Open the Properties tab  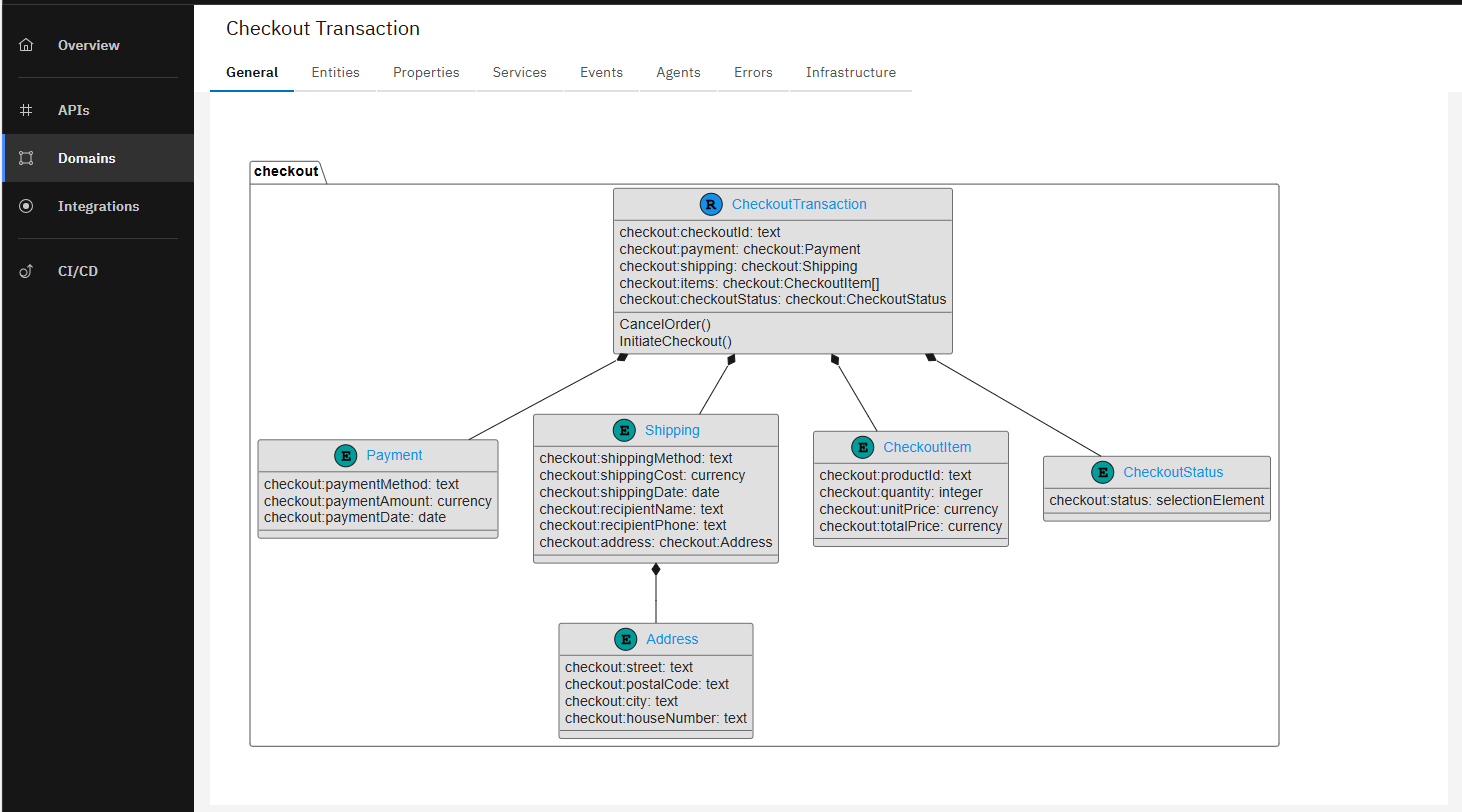click(x=426, y=72)
